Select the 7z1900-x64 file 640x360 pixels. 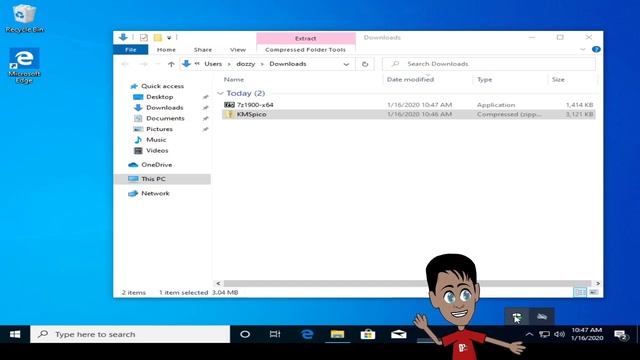[408, 105]
